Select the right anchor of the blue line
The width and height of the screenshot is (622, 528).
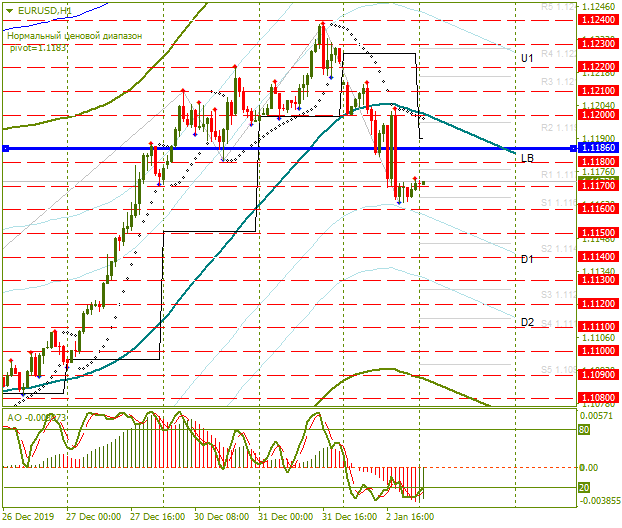point(573,149)
